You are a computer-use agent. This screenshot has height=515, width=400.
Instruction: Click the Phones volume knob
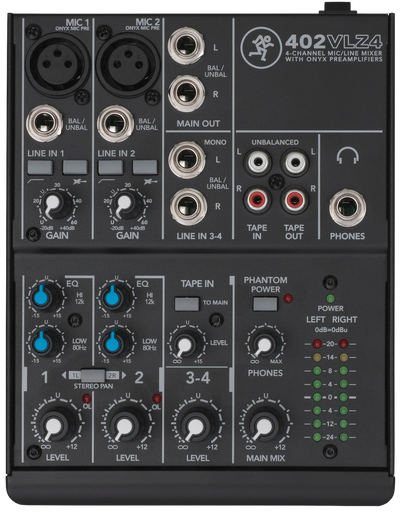click(x=265, y=345)
